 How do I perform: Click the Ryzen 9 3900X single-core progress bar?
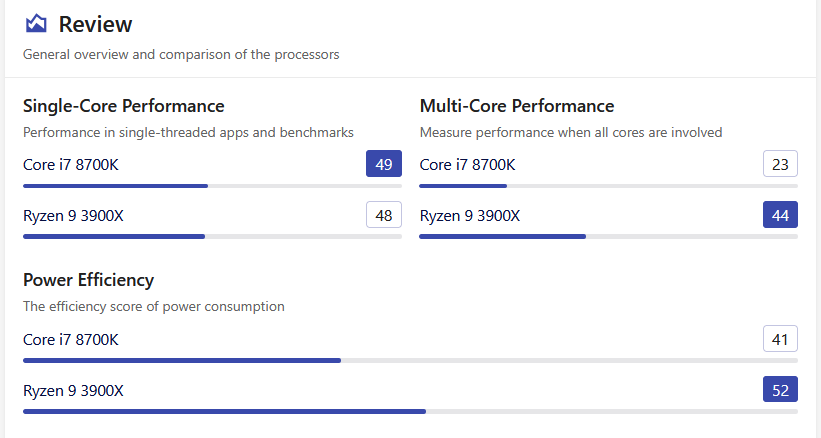(x=212, y=237)
